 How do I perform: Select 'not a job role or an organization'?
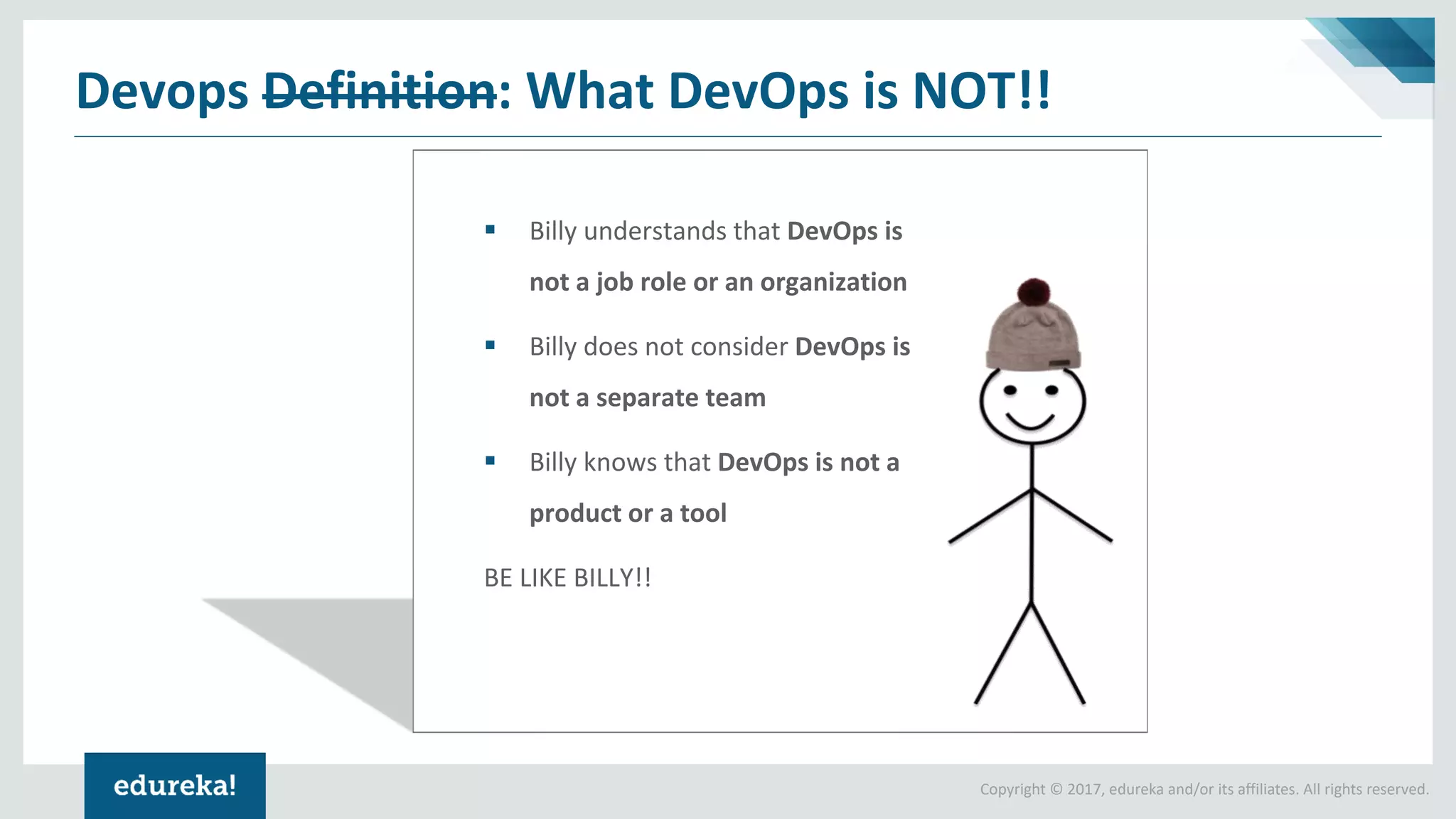pos(718,282)
